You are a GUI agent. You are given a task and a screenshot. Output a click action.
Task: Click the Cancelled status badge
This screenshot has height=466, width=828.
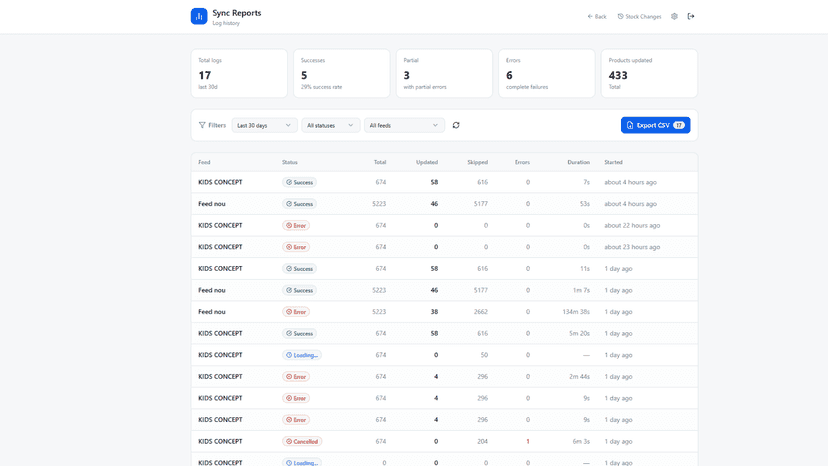coord(302,441)
